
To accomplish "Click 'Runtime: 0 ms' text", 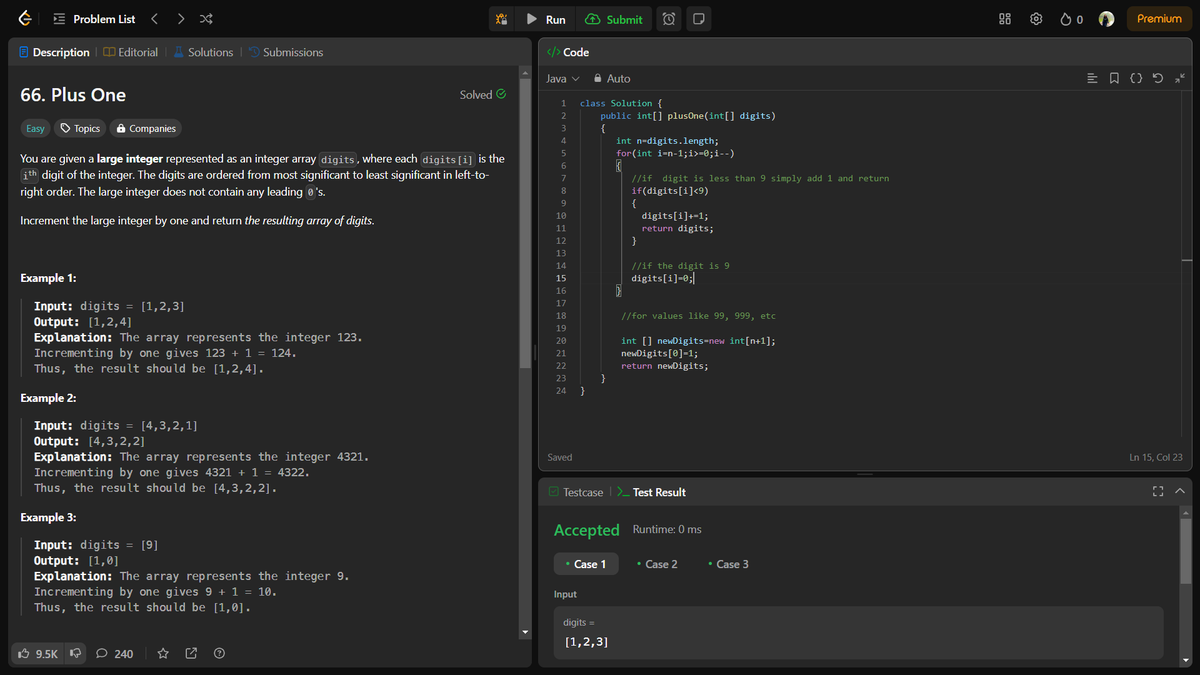I will tap(667, 529).
